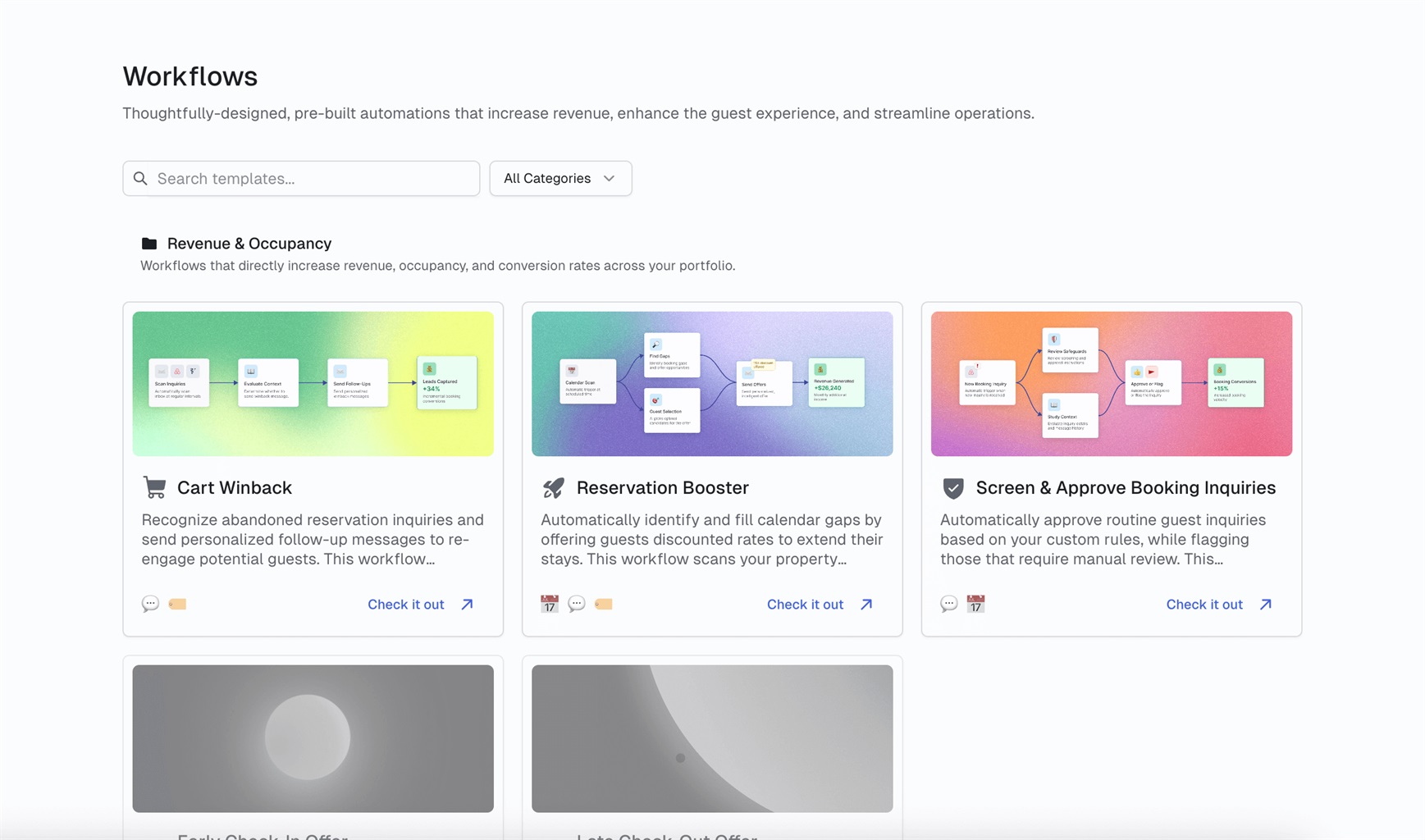Select the Cart Winback workflow preview image
Screen dimensions: 1425x840
coord(313,384)
